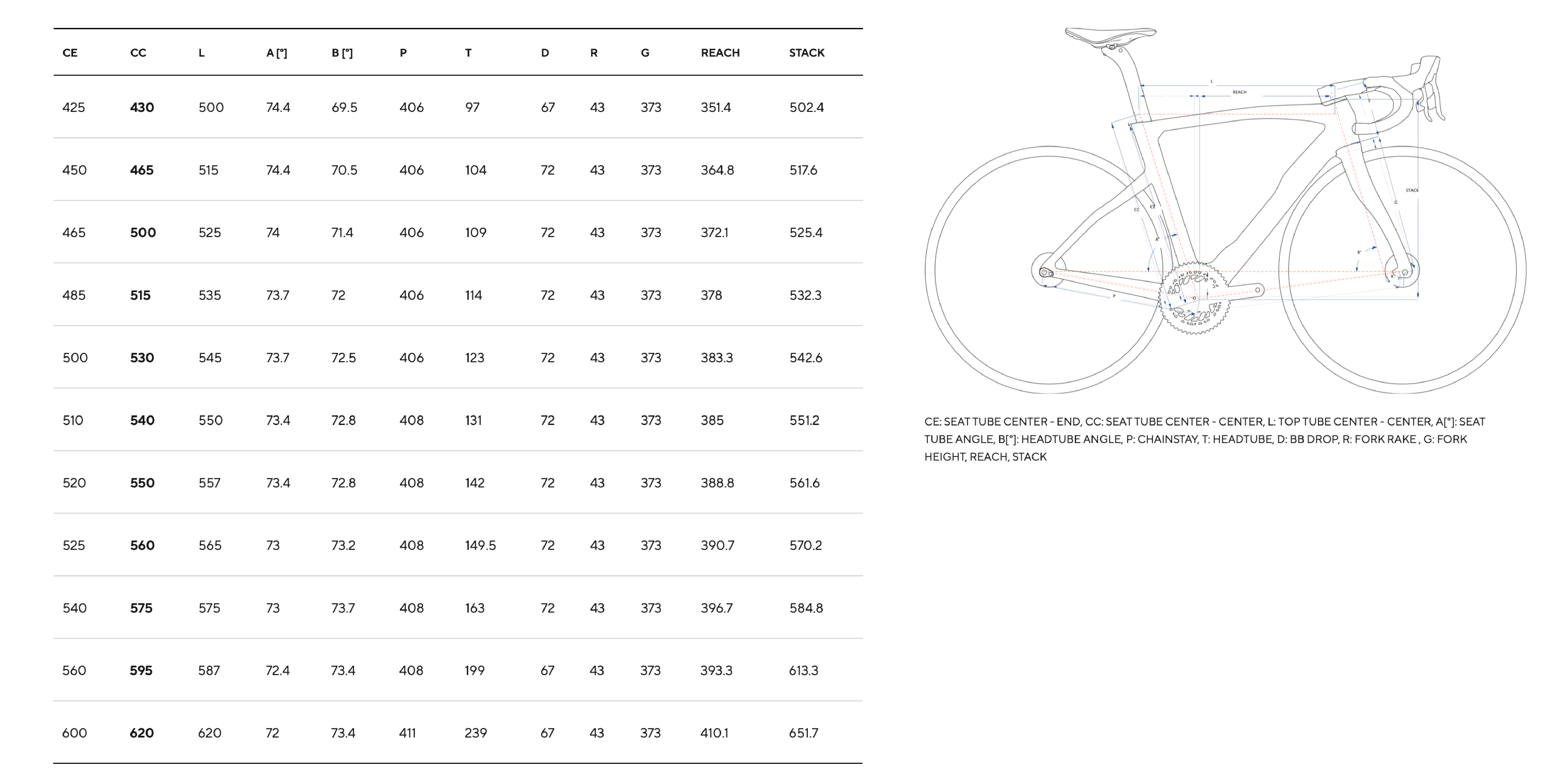Select the STACK column header
Image resolution: width=1568 pixels, height=771 pixels.
coord(806,53)
